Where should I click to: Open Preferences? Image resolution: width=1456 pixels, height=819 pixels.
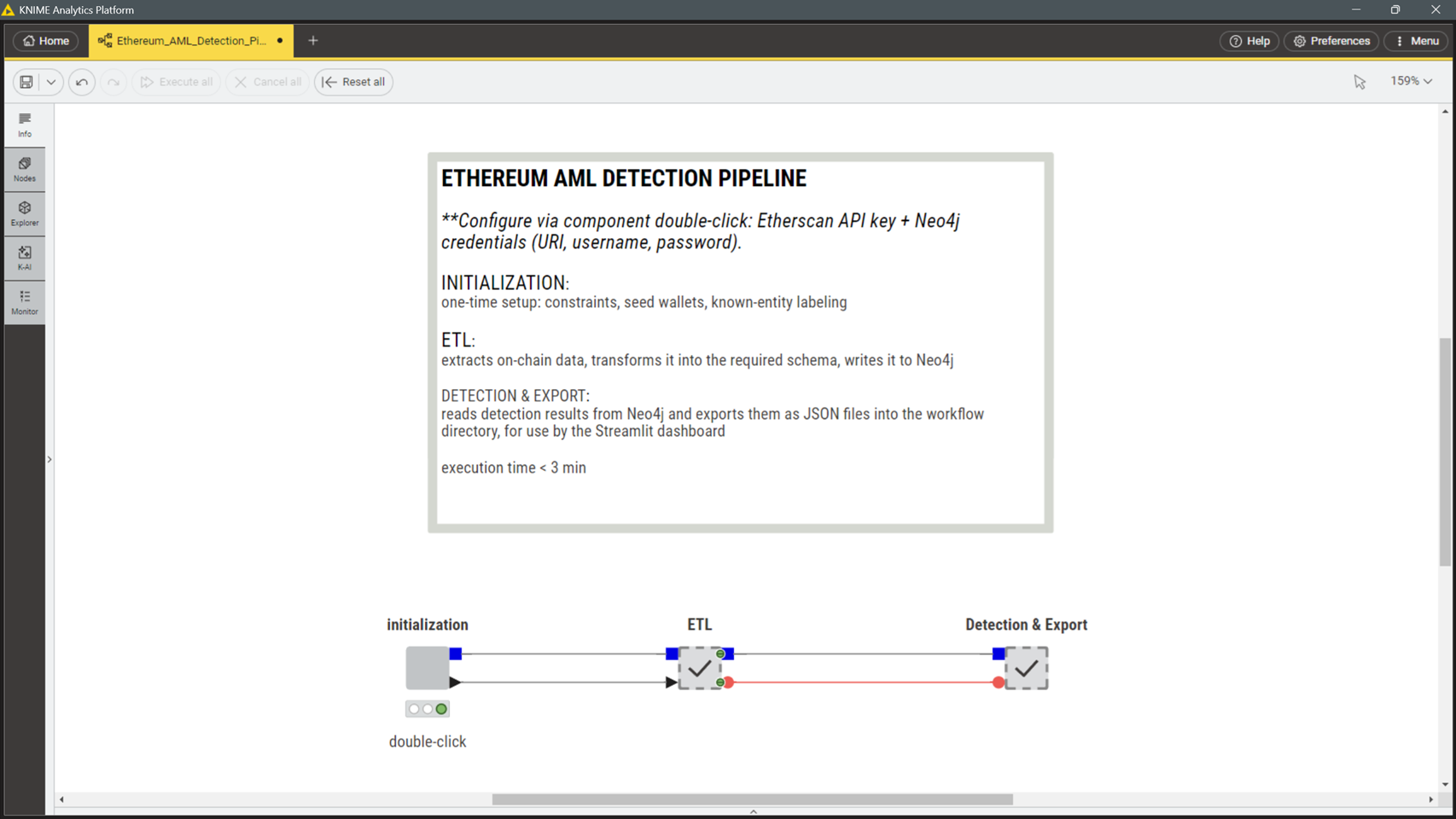coord(1331,41)
